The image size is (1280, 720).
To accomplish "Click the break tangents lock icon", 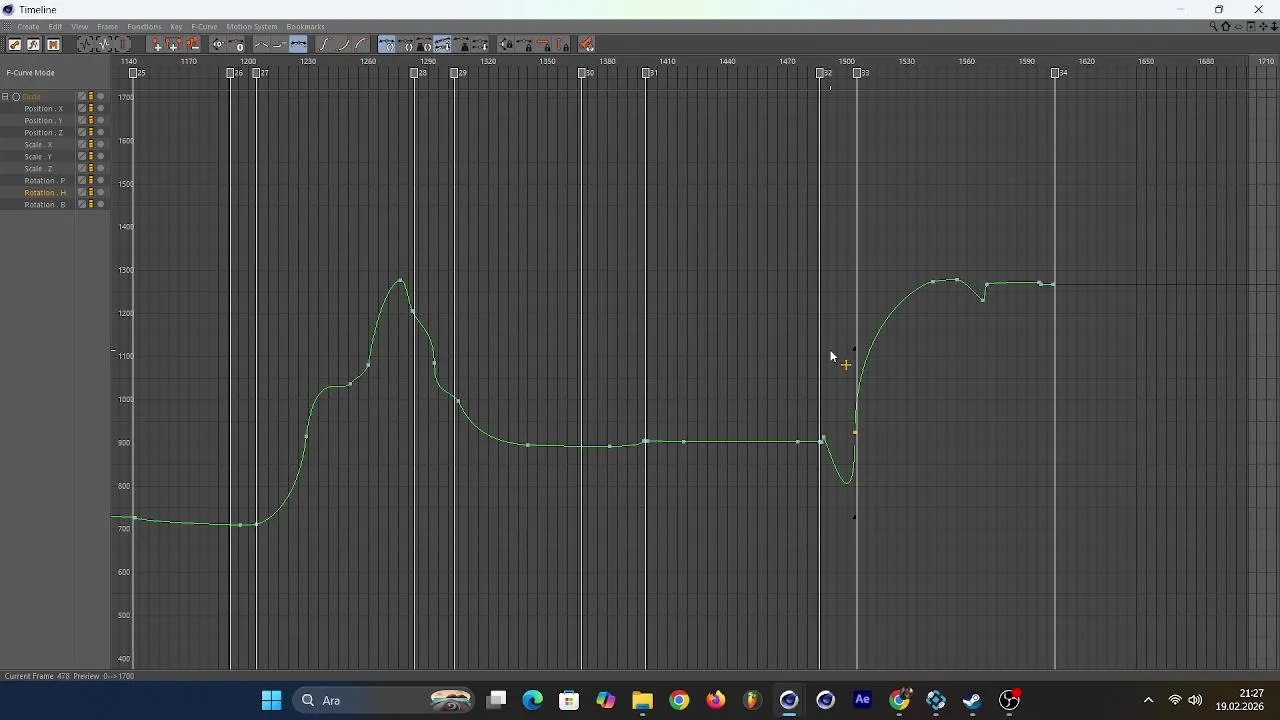I will [x=506, y=45].
